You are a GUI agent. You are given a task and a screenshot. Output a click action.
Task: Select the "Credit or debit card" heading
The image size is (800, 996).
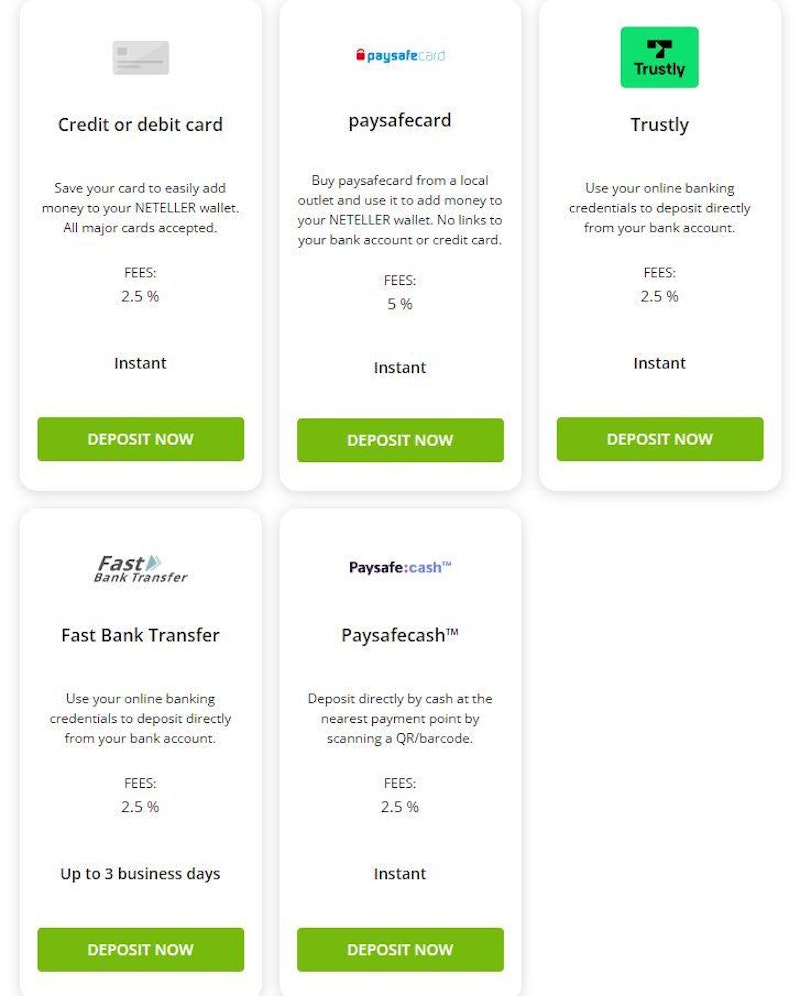(x=140, y=125)
